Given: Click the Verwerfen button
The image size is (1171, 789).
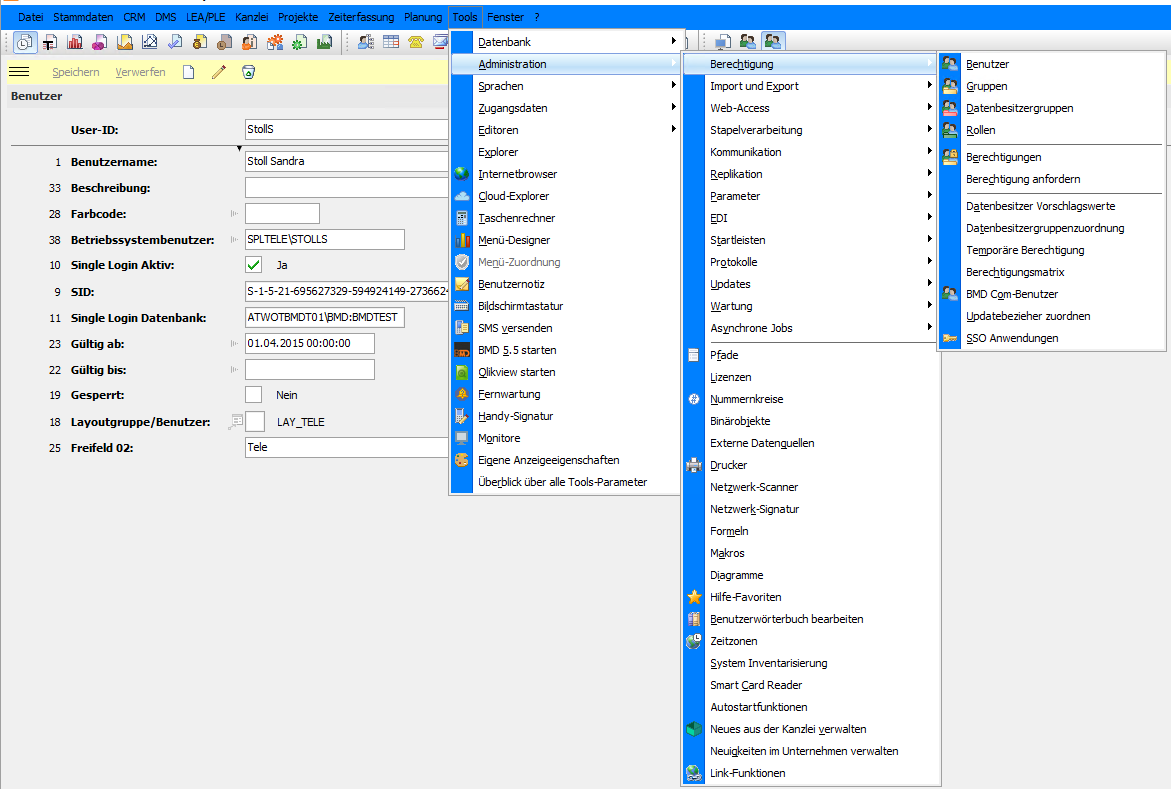Looking at the screenshot, I should pyautogui.click(x=140, y=72).
